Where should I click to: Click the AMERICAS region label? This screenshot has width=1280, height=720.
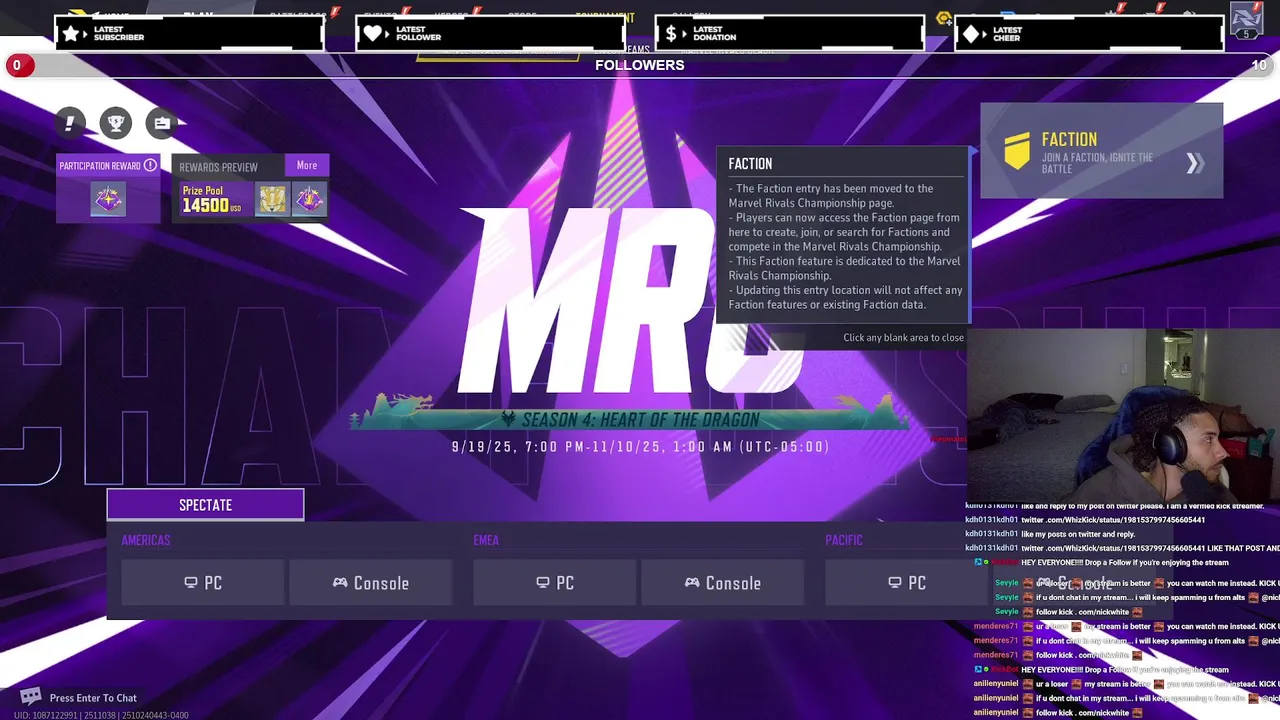(x=146, y=540)
